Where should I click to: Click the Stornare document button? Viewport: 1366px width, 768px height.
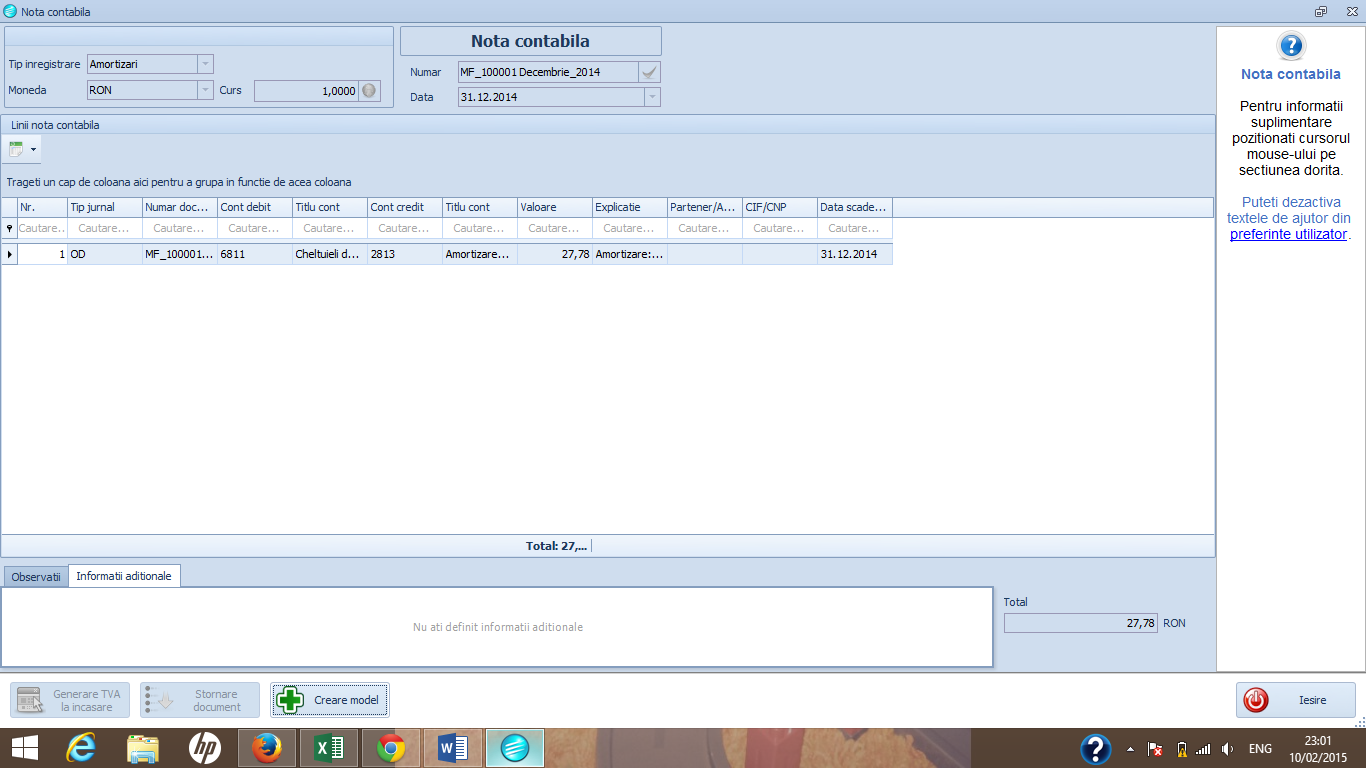(x=200, y=700)
